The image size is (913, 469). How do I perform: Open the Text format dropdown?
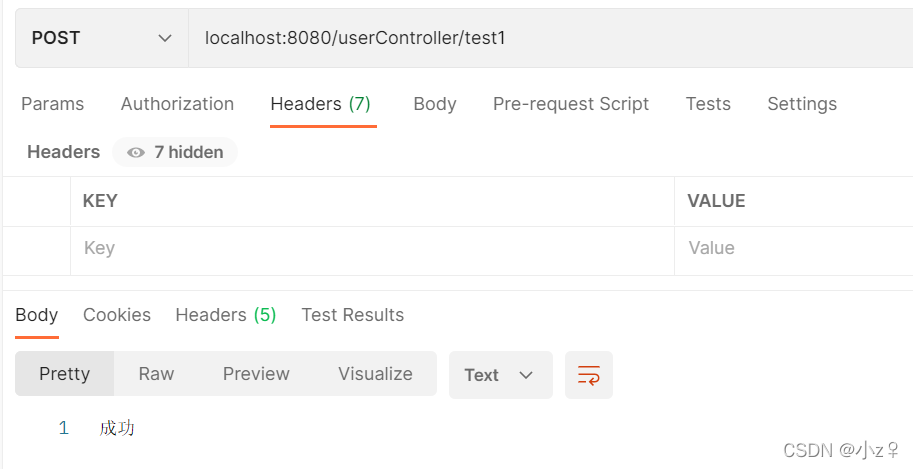pos(500,375)
